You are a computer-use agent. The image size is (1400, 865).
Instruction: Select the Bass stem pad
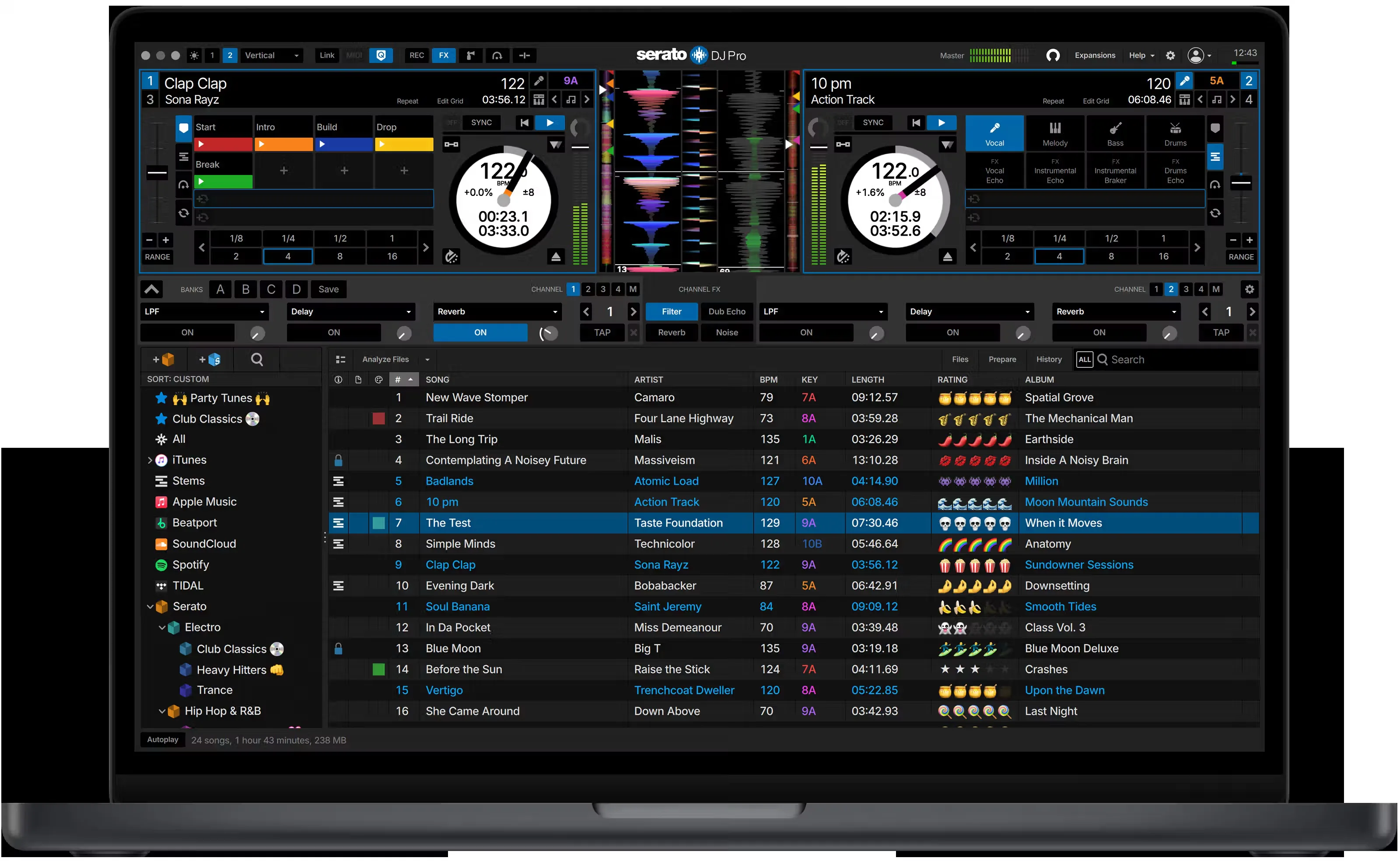coord(1115,134)
